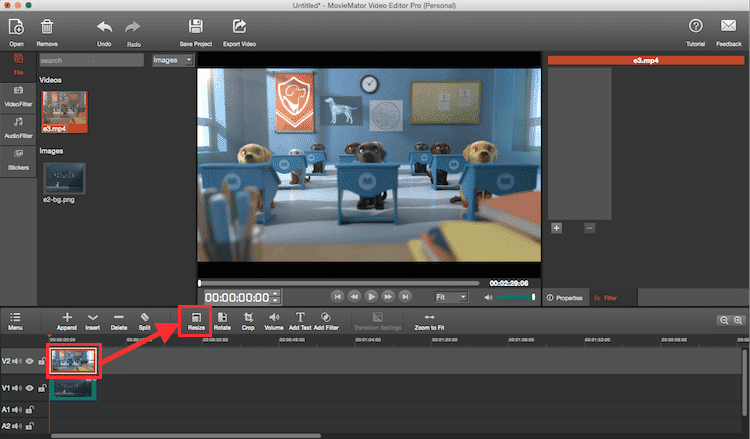Split the clip at playhead
Viewport: 750px width, 439px height.
(144, 317)
